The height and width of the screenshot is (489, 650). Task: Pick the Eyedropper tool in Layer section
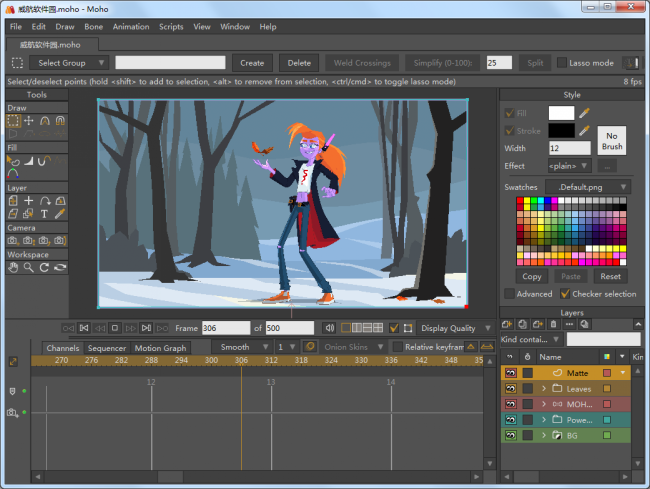click(x=61, y=214)
